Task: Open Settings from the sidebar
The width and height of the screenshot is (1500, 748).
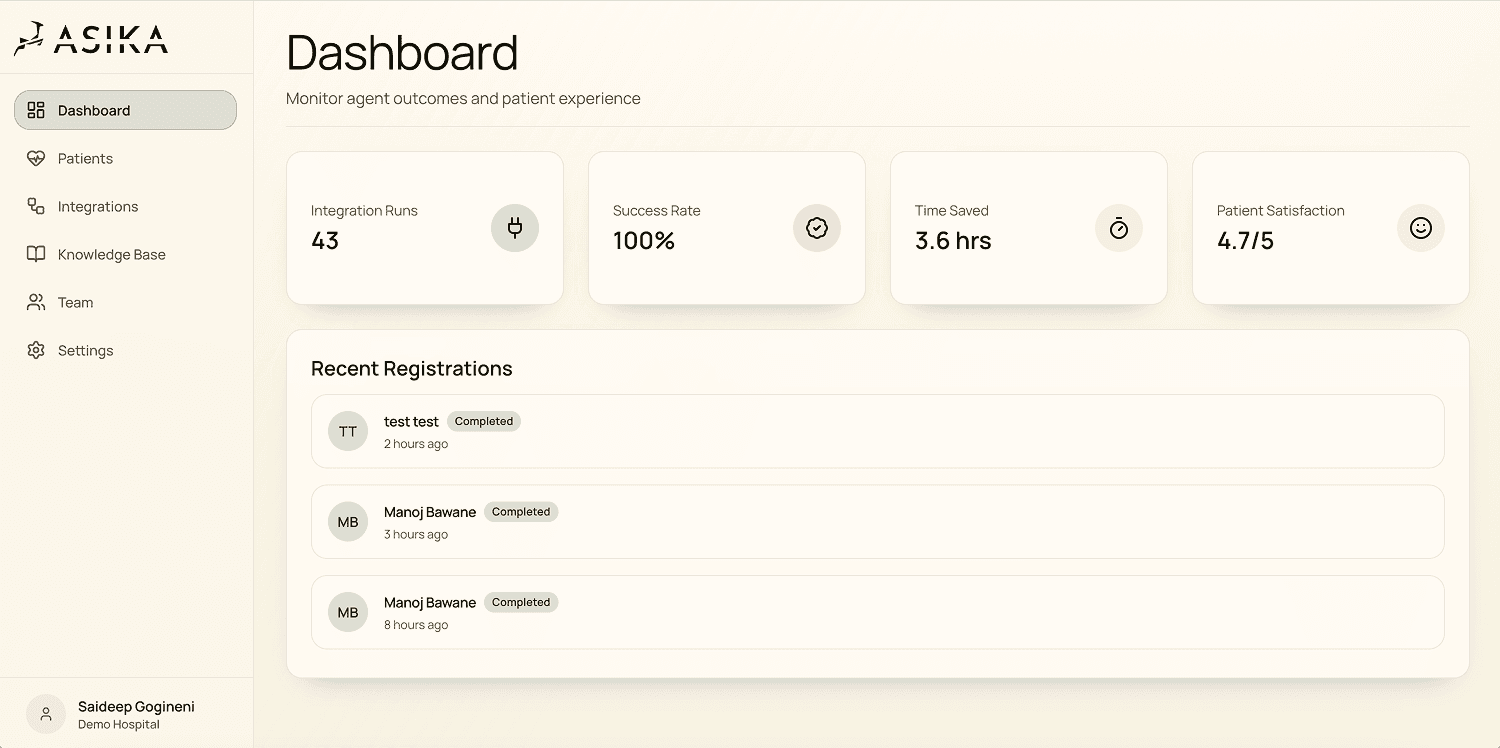Action: click(x=125, y=350)
